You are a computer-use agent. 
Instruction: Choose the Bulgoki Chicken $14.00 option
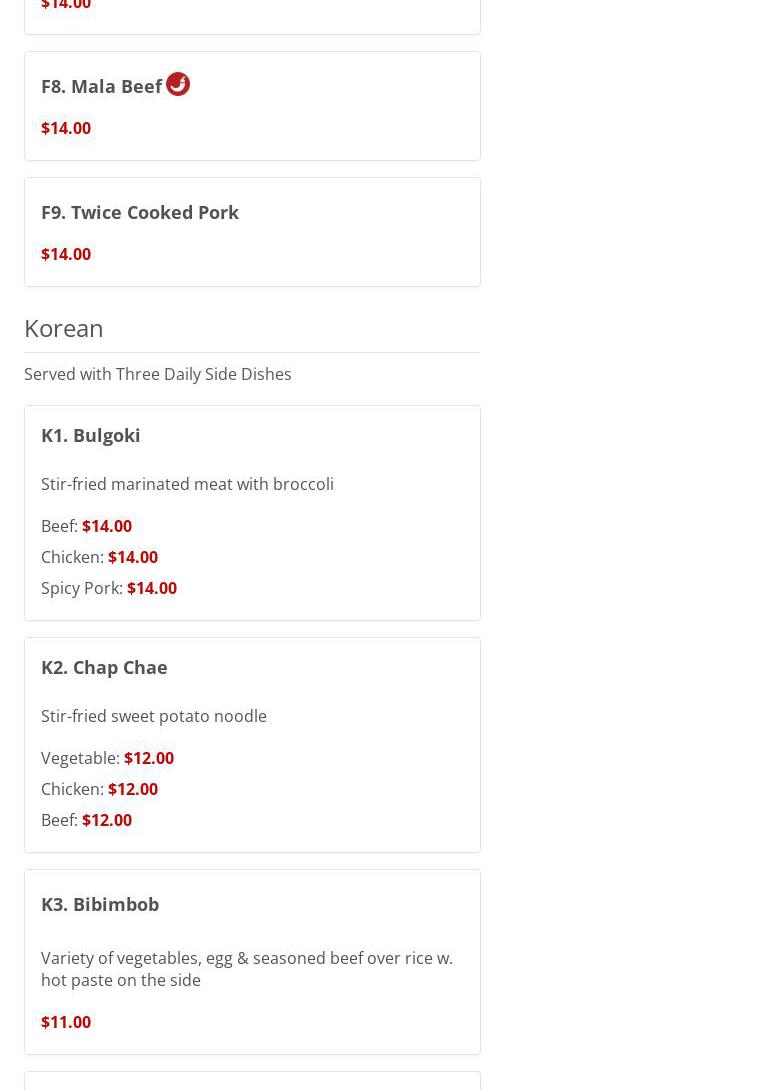point(100,557)
